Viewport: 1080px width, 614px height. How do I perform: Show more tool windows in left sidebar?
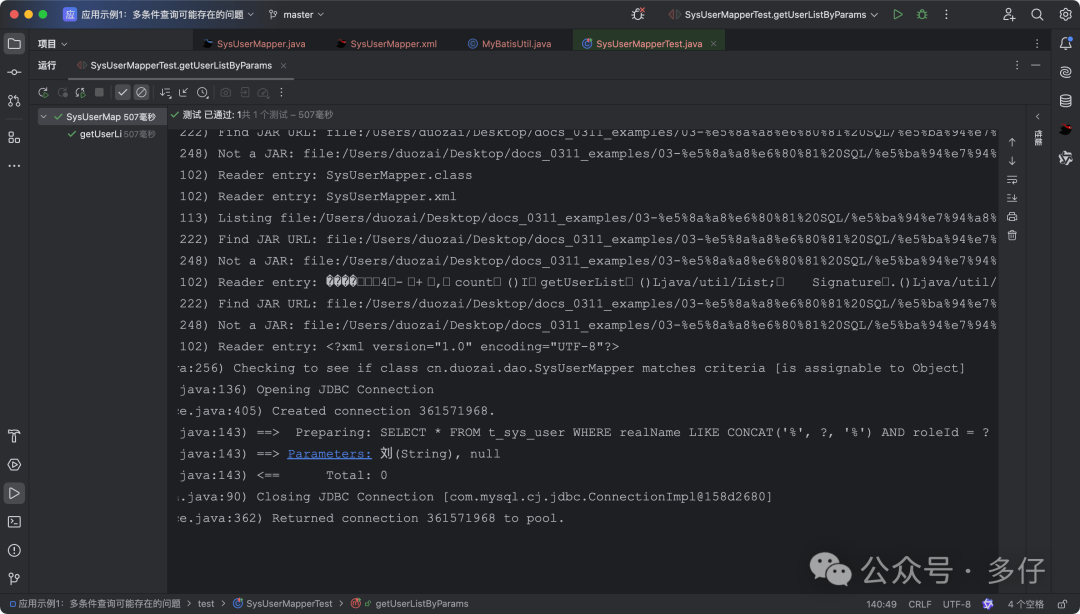[x=14, y=166]
